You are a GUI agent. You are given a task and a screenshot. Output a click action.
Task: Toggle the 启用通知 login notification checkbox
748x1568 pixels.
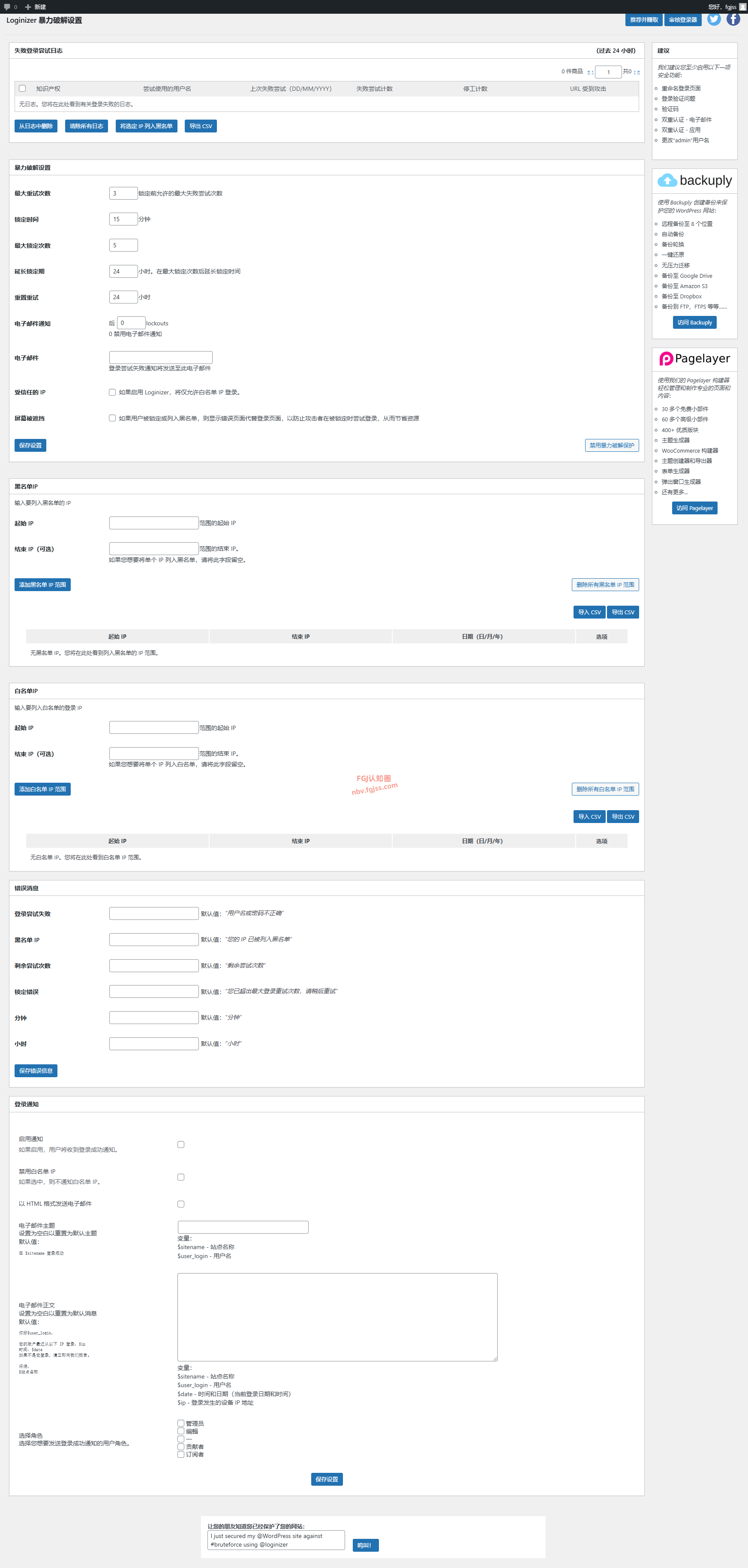[181, 1144]
